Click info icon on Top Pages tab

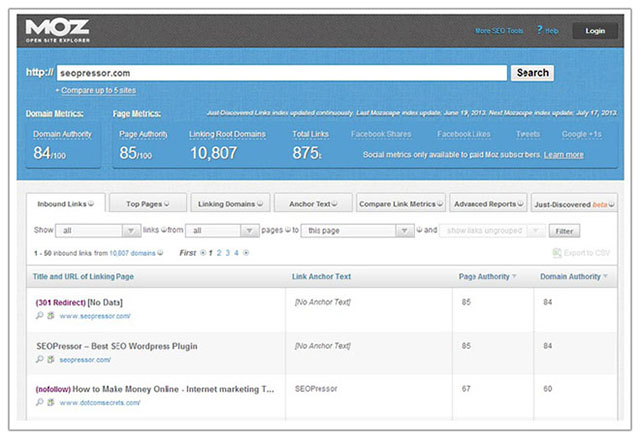click(167, 204)
